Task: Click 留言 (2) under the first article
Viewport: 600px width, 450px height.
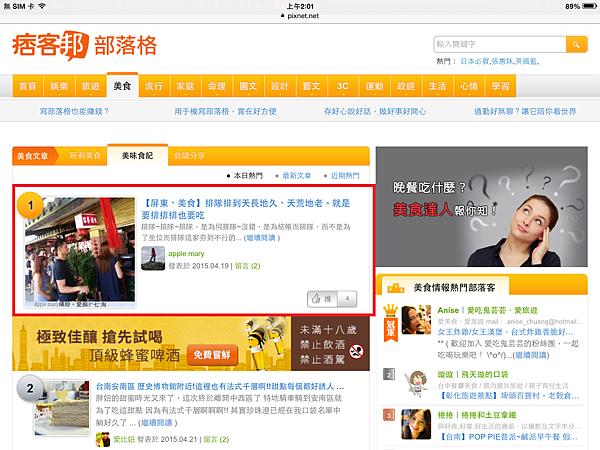Action: pyautogui.click(x=247, y=266)
